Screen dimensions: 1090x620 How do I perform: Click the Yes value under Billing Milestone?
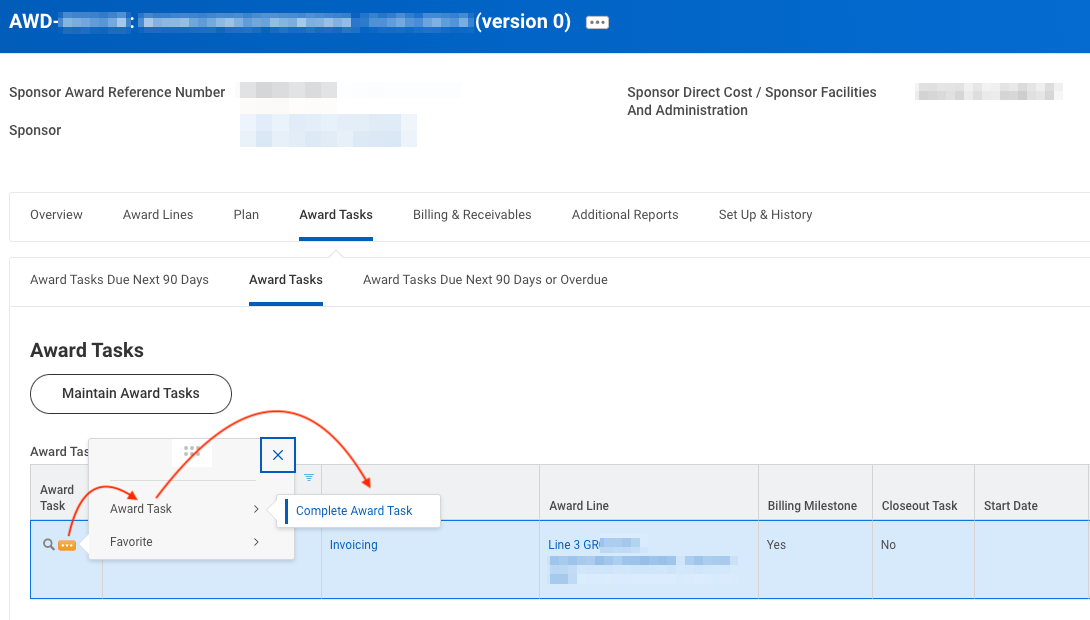[776, 545]
